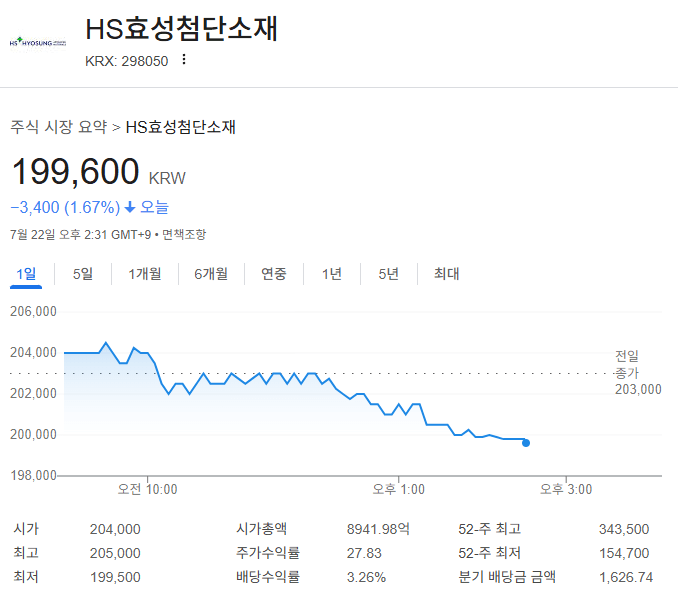678x605 pixels.
Task: Click the 52-주 최저 value 154,700
Action: tap(624, 553)
